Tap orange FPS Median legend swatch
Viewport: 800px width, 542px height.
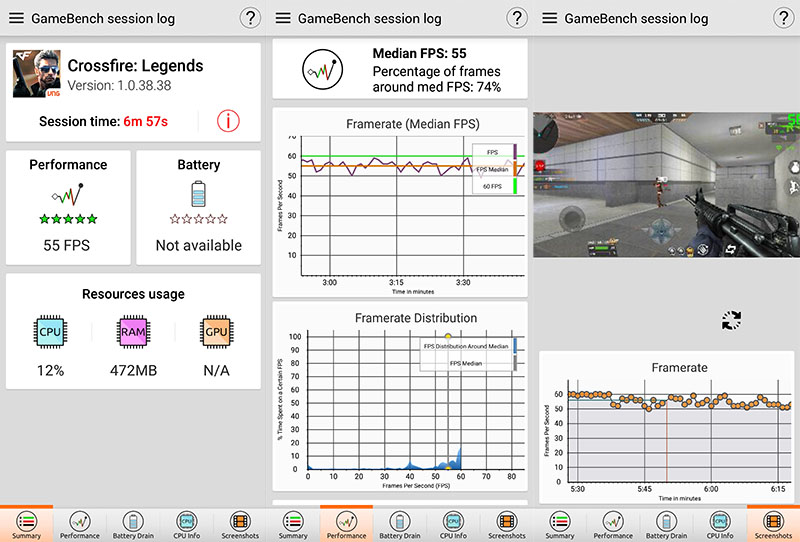tap(515, 169)
